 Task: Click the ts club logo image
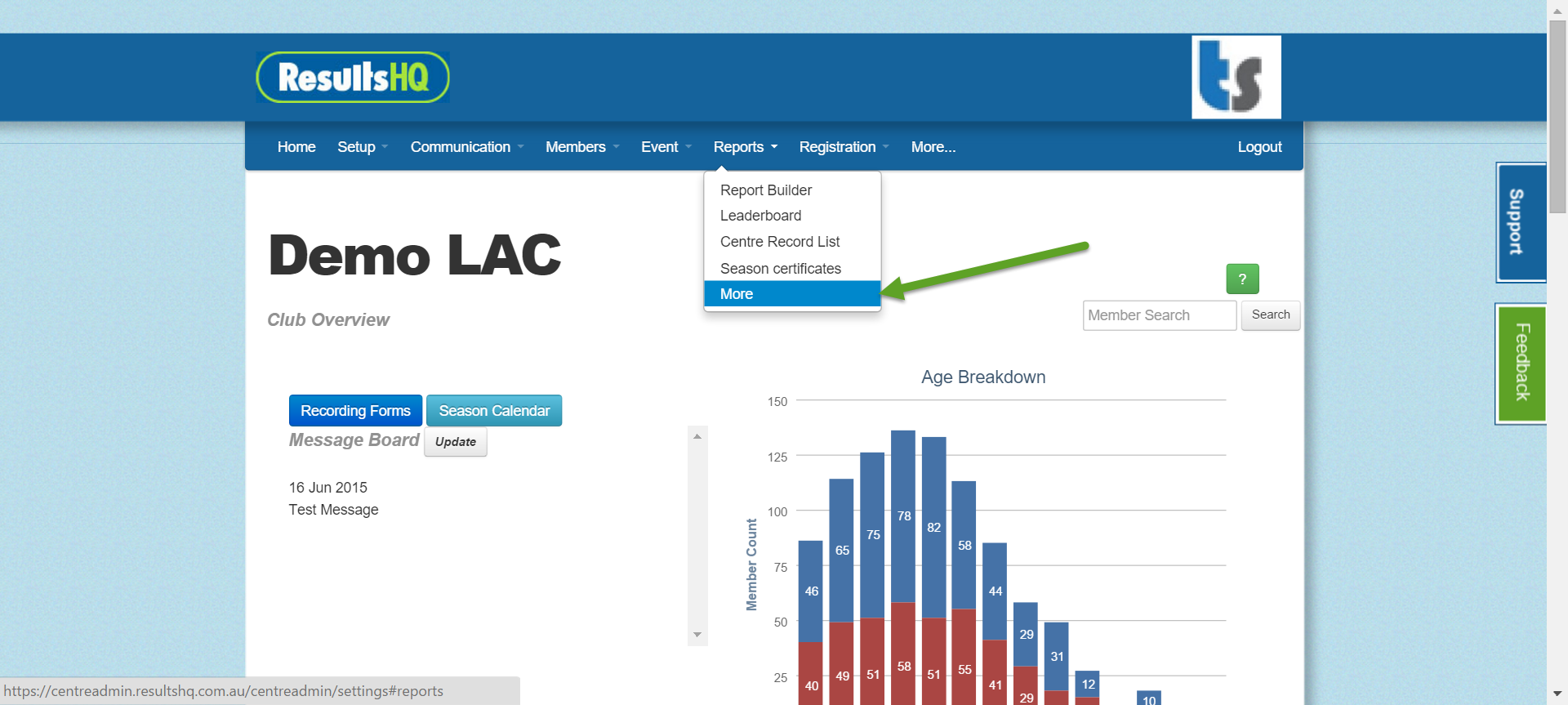(1236, 77)
